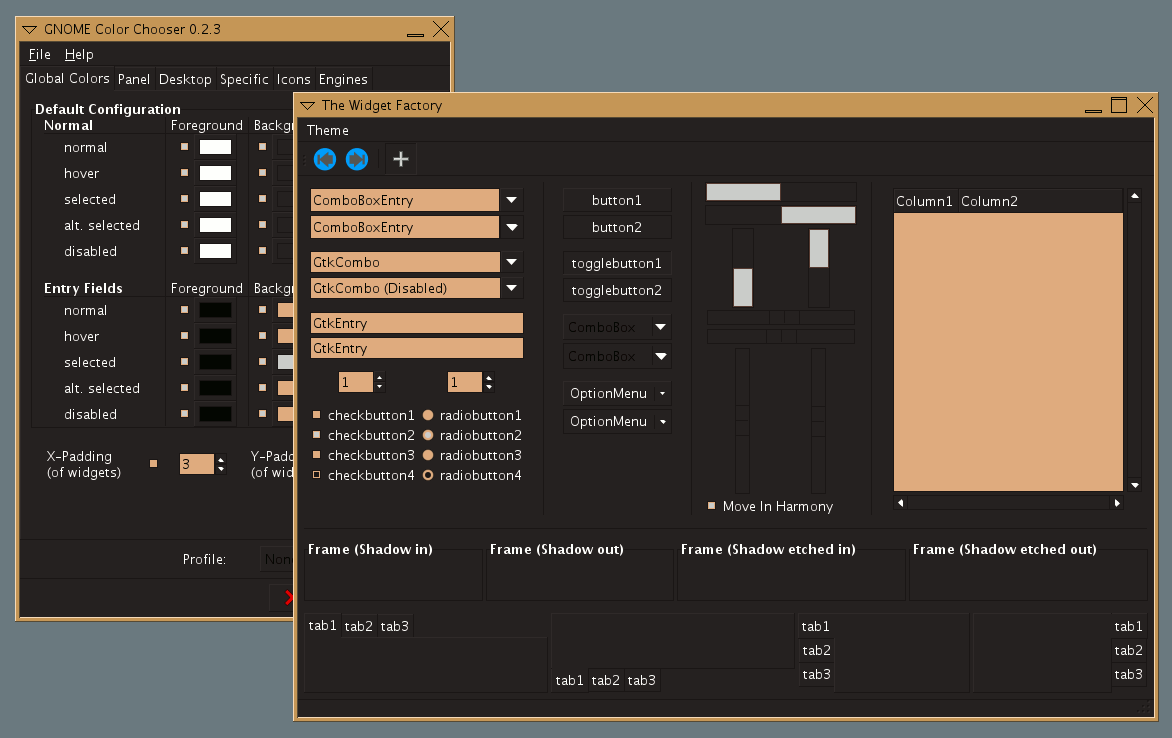Click the right arrow of the list's horizontal scrollbar
The image size is (1172, 738).
click(x=1117, y=503)
